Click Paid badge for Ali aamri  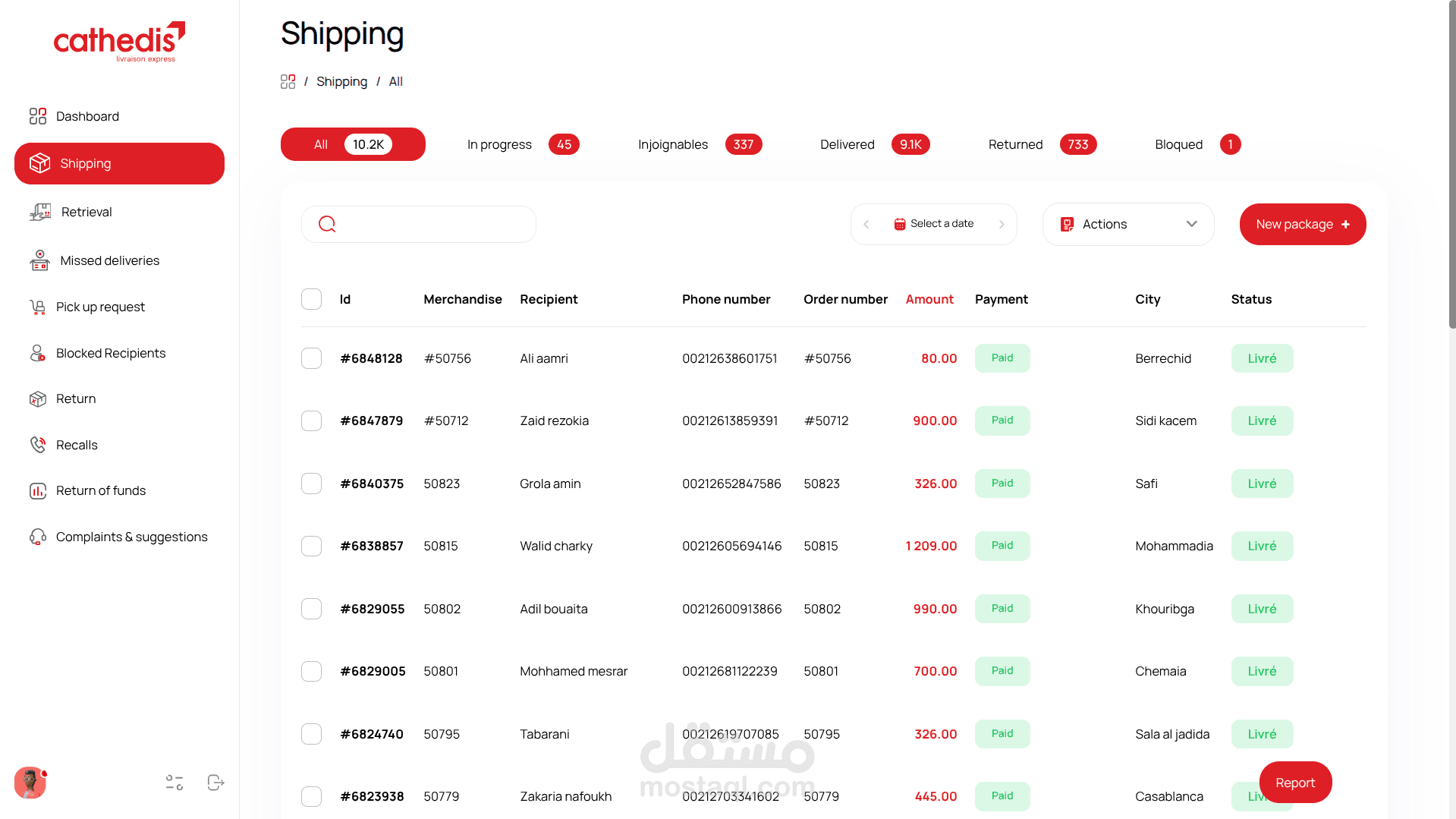tap(1002, 358)
